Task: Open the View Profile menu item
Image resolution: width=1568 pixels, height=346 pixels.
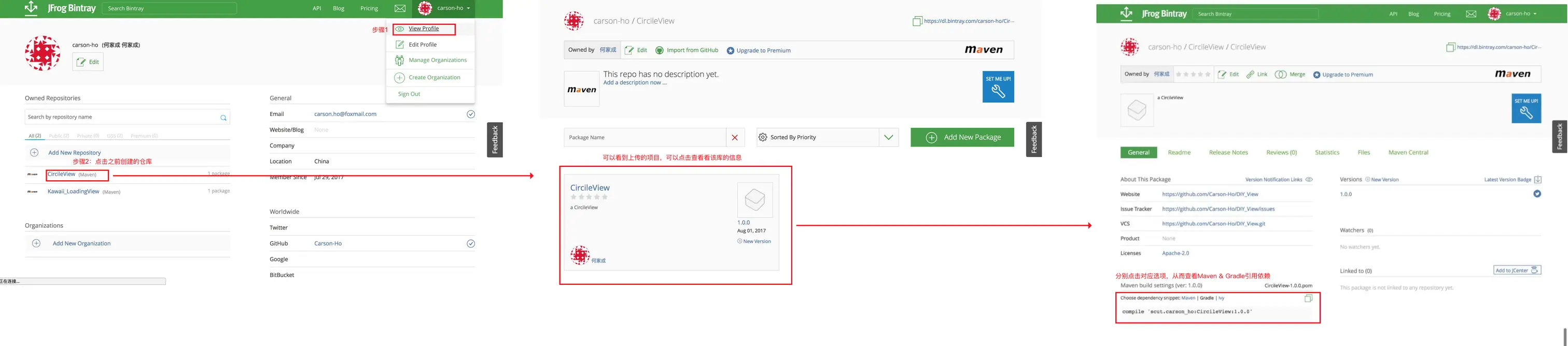Action: (424, 28)
